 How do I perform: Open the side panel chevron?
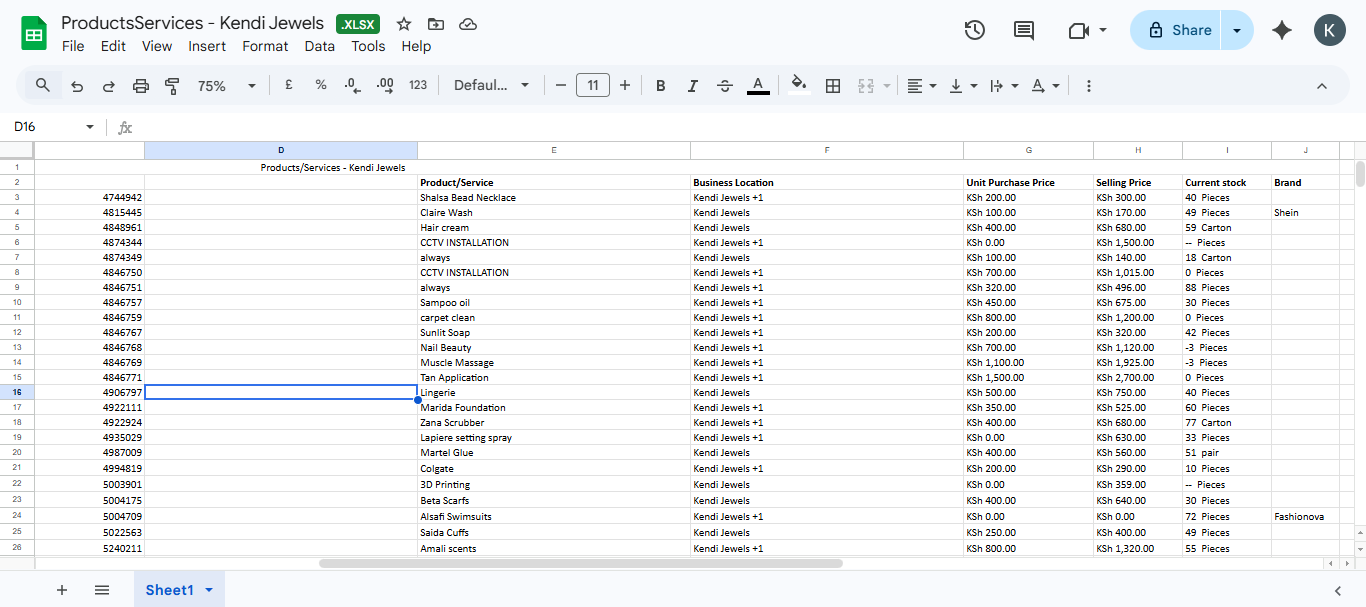point(1337,590)
